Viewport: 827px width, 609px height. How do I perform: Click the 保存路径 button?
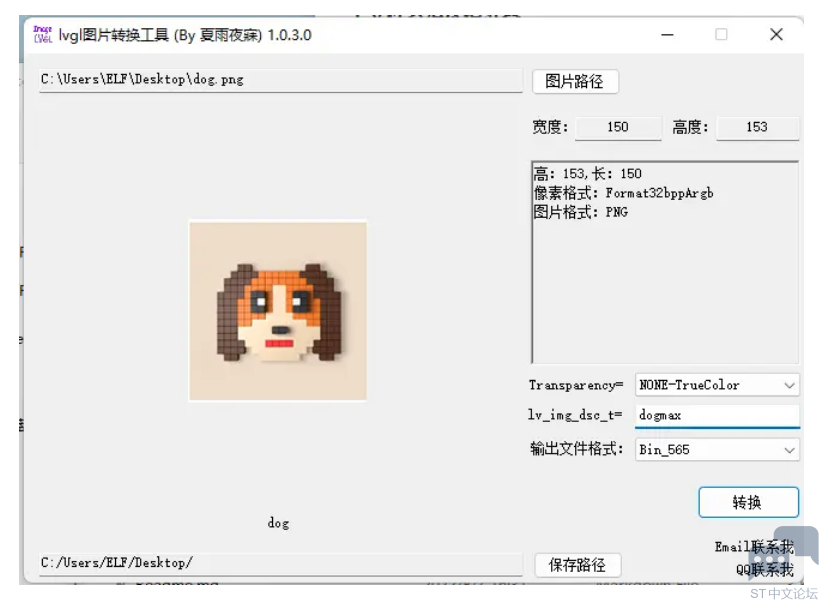(577, 565)
